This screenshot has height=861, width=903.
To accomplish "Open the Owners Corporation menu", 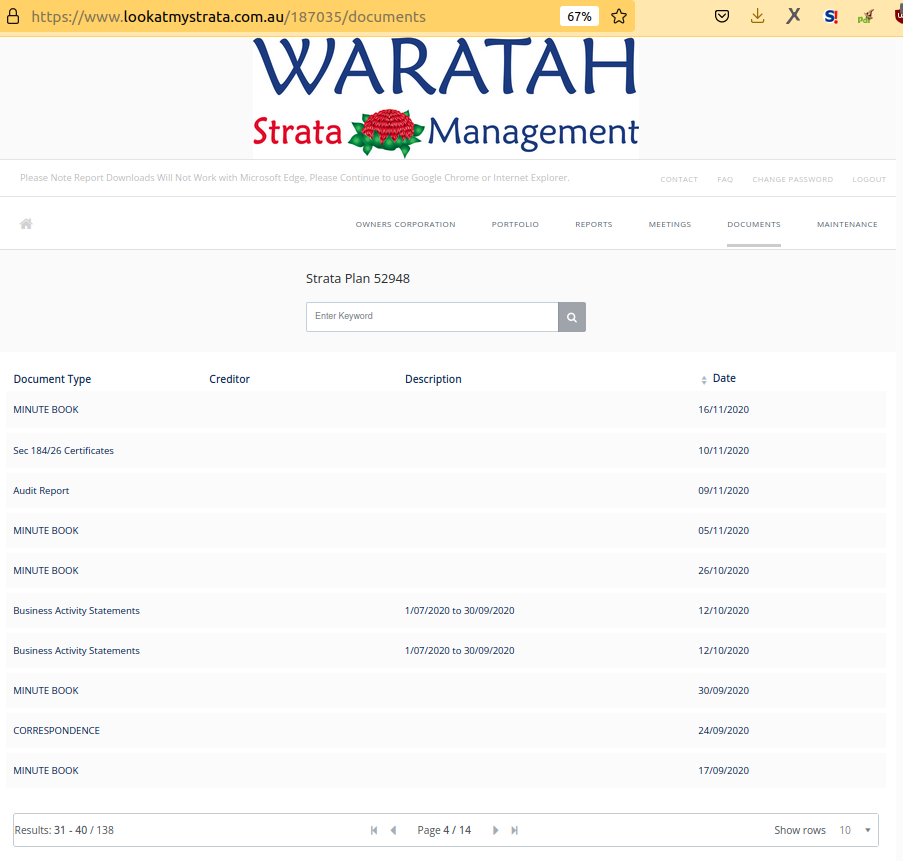I will click(405, 224).
